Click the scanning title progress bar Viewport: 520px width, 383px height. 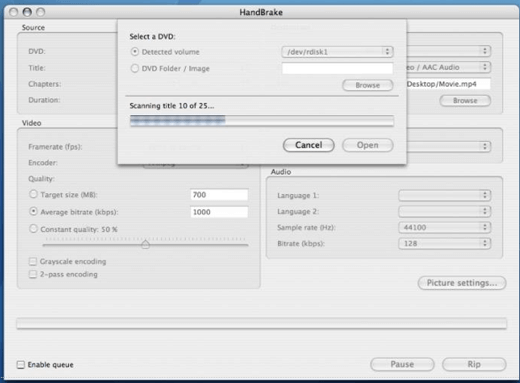click(x=262, y=120)
